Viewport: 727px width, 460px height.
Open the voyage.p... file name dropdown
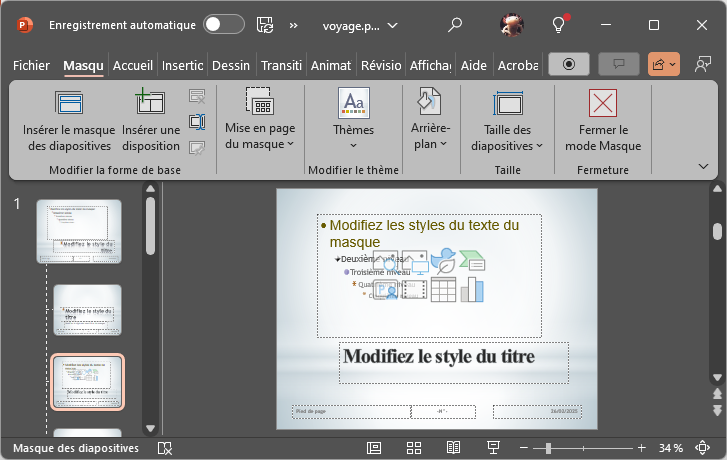tap(360, 26)
